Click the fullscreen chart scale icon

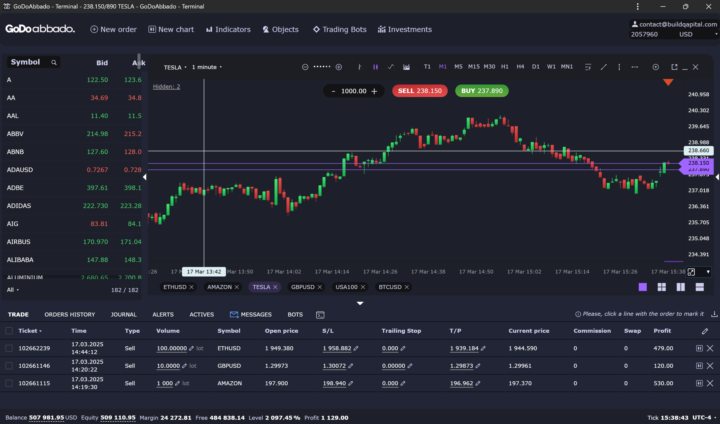692,272
